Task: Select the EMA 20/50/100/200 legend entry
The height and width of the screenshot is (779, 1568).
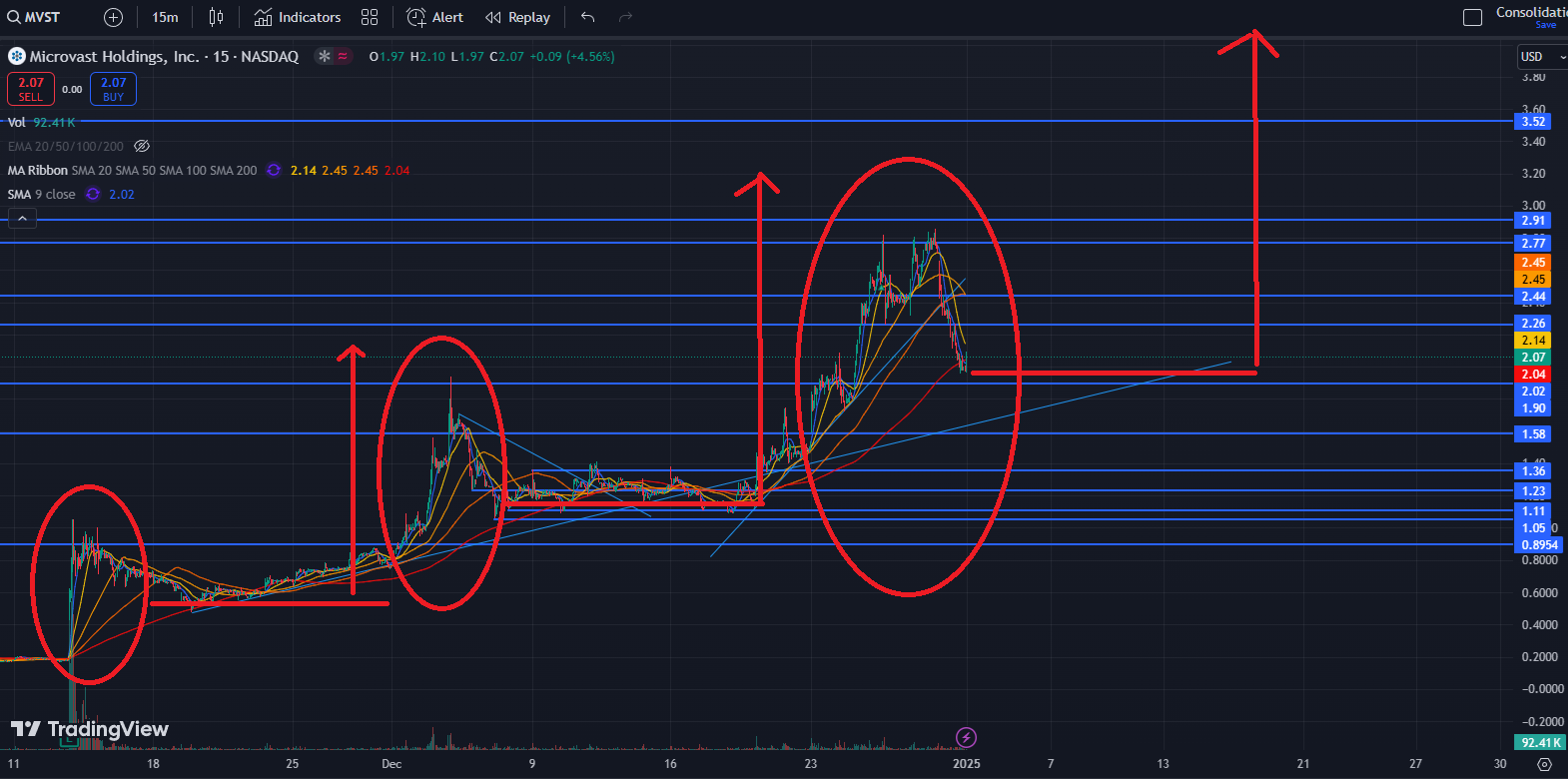Action: point(66,146)
